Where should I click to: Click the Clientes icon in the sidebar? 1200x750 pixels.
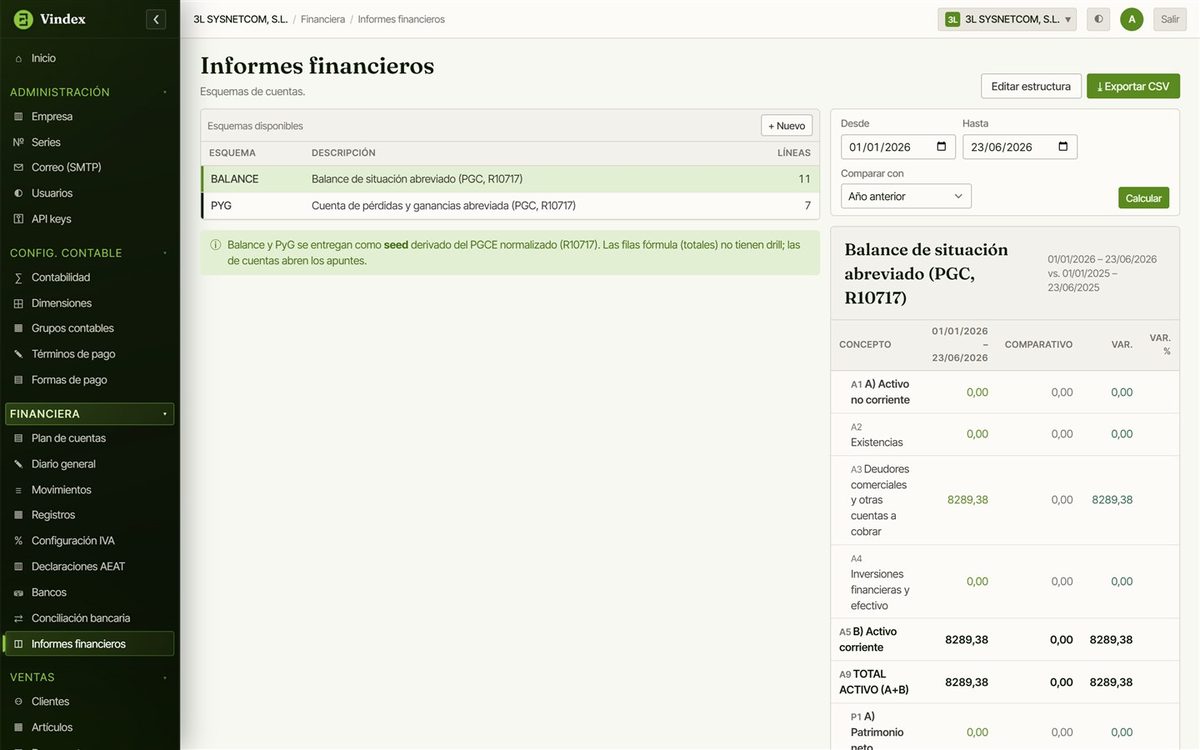[18, 702]
